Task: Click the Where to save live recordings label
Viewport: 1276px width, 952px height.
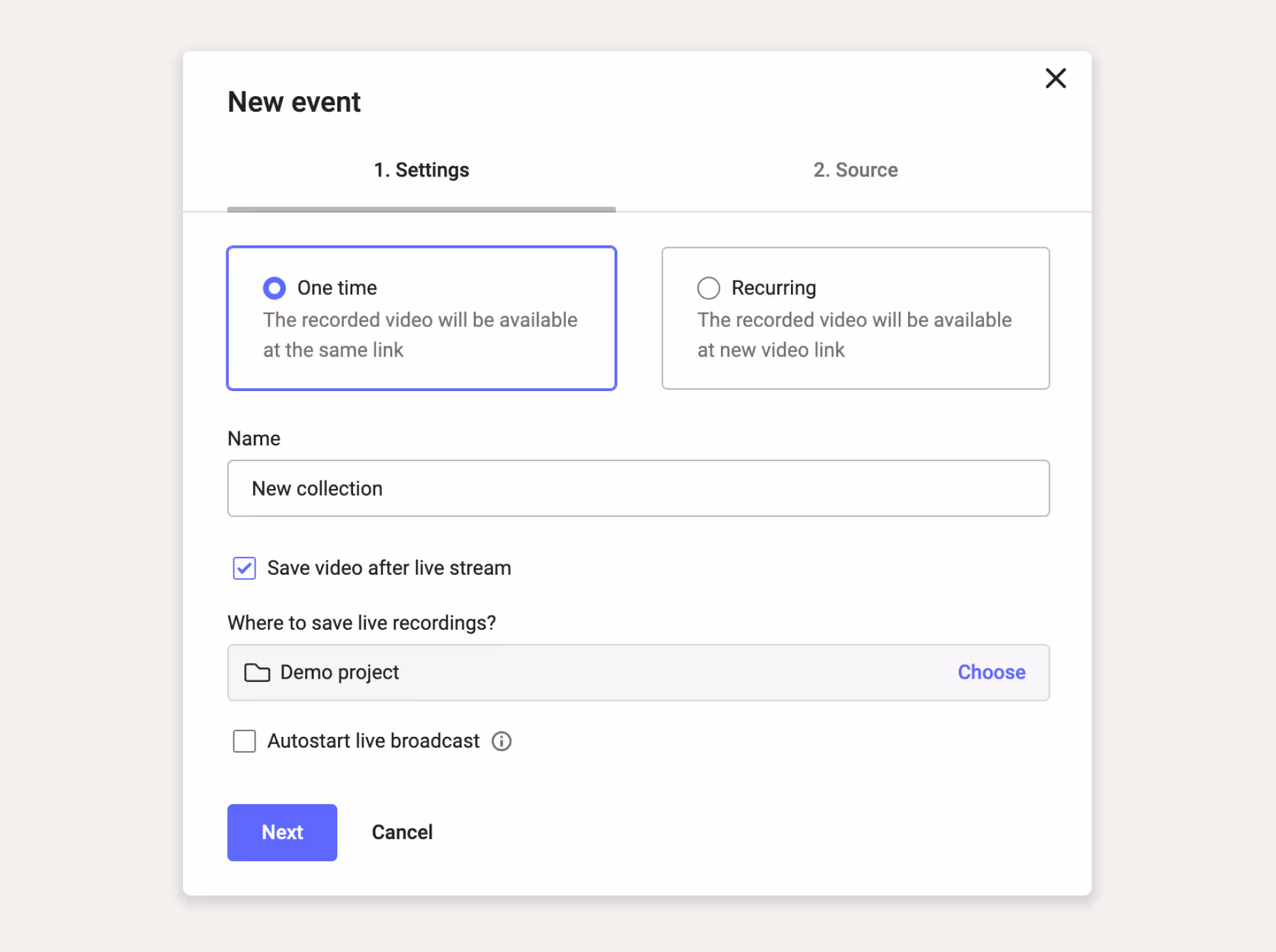Action: 361,622
